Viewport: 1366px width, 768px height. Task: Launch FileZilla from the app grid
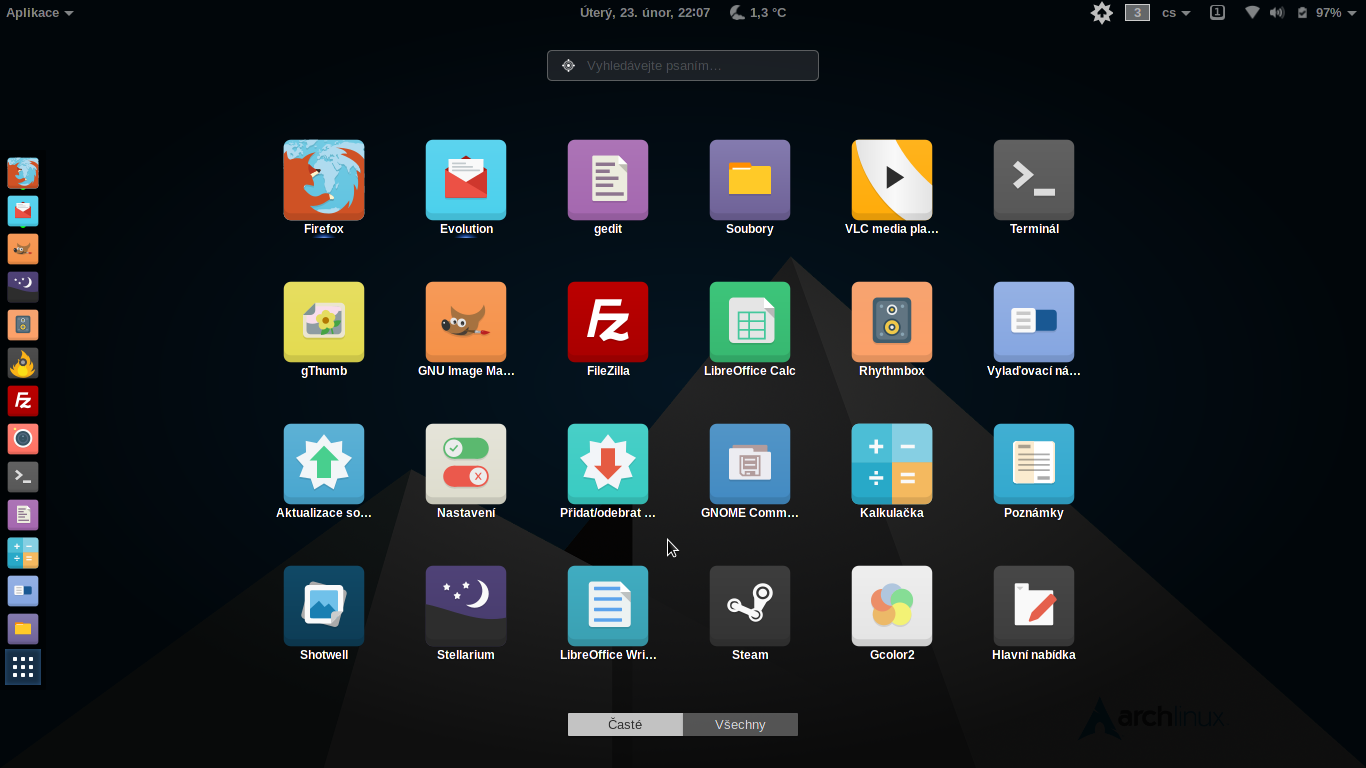coord(608,323)
